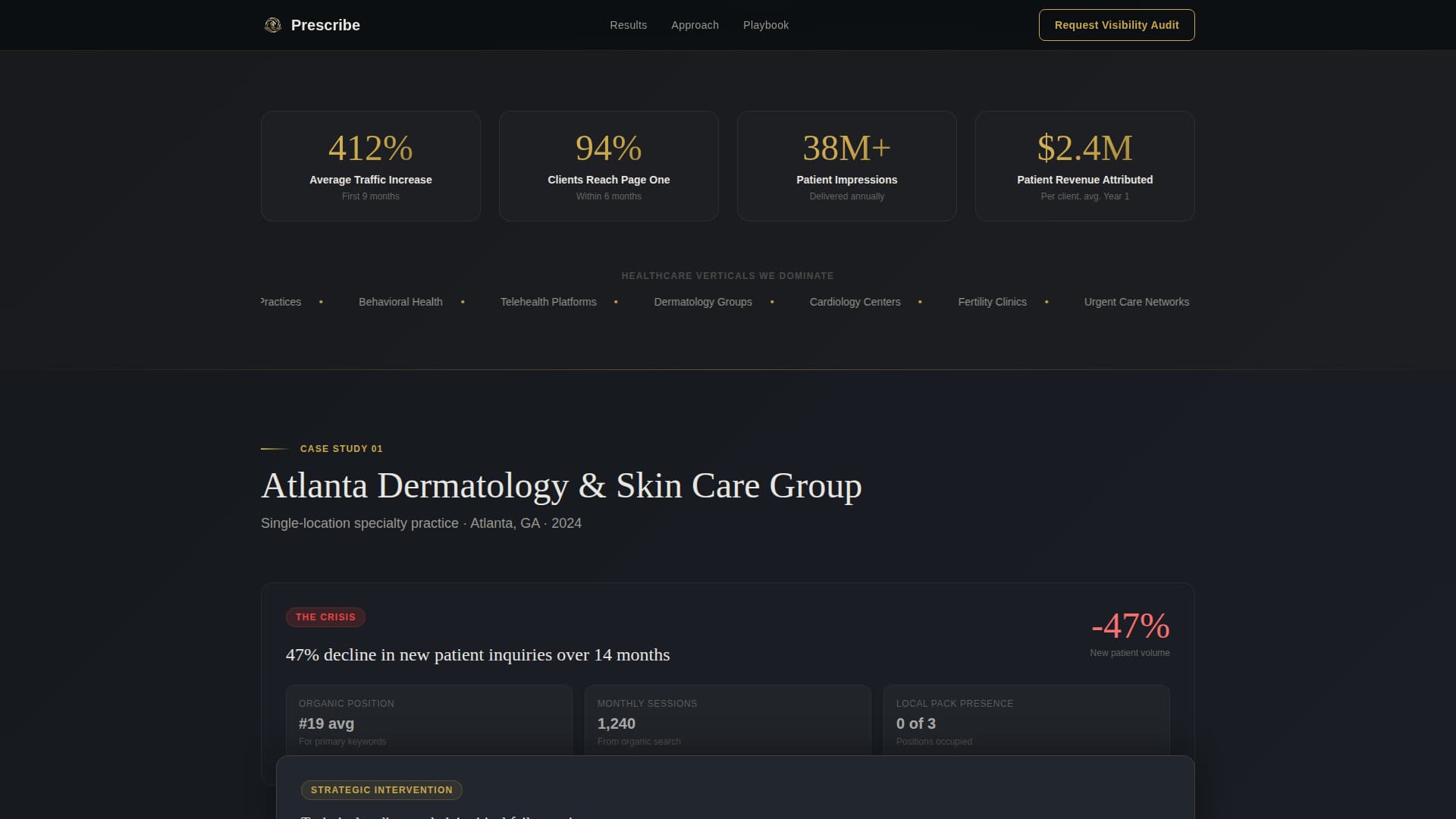The image size is (1456, 819).
Task: Click 'First 9 months' caption
Action: click(x=371, y=196)
